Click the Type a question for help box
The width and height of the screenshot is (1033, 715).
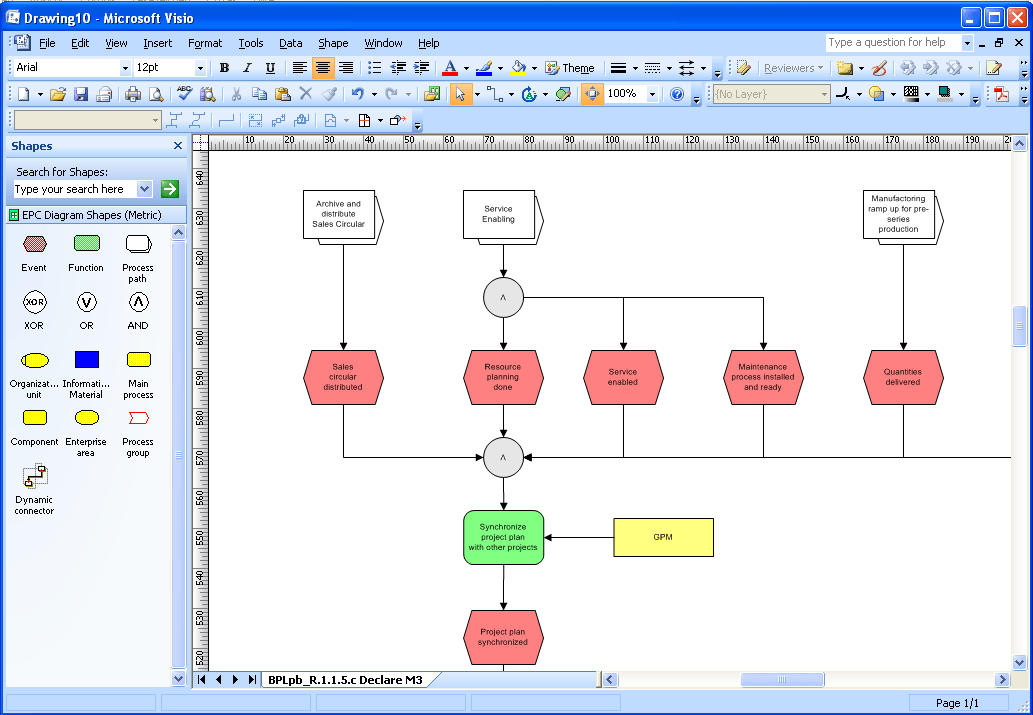[x=893, y=43]
